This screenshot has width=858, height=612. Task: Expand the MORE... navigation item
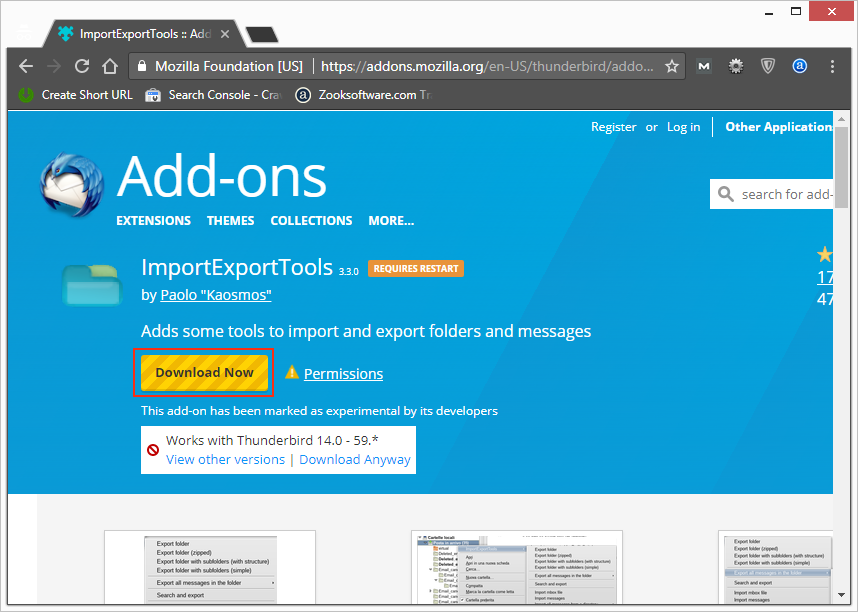pyautogui.click(x=391, y=221)
